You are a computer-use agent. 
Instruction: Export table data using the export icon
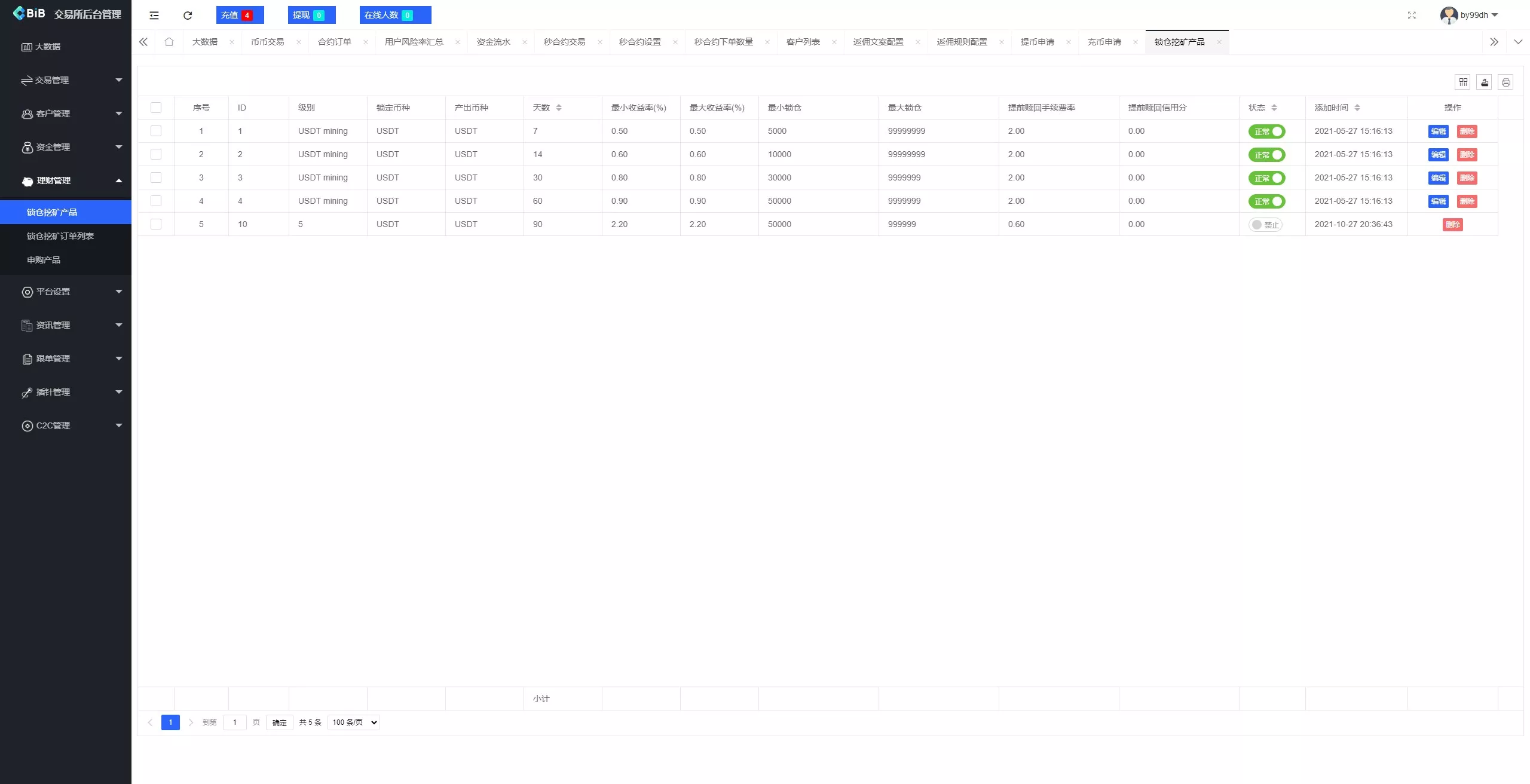[1485, 82]
